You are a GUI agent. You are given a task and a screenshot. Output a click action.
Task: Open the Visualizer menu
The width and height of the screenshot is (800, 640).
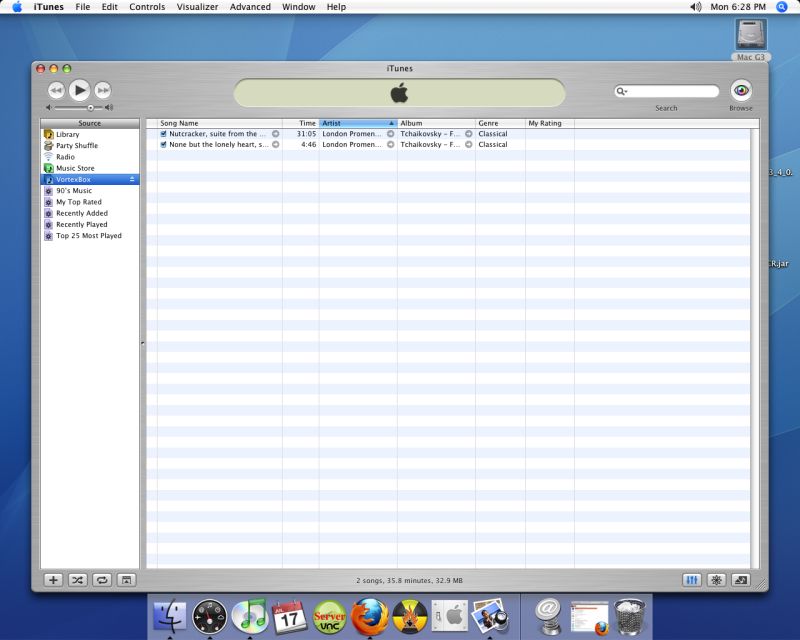pyautogui.click(x=197, y=7)
